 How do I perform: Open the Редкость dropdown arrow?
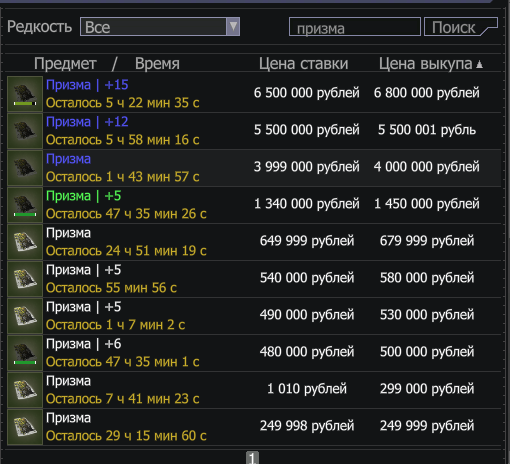pyautogui.click(x=233, y=26)
